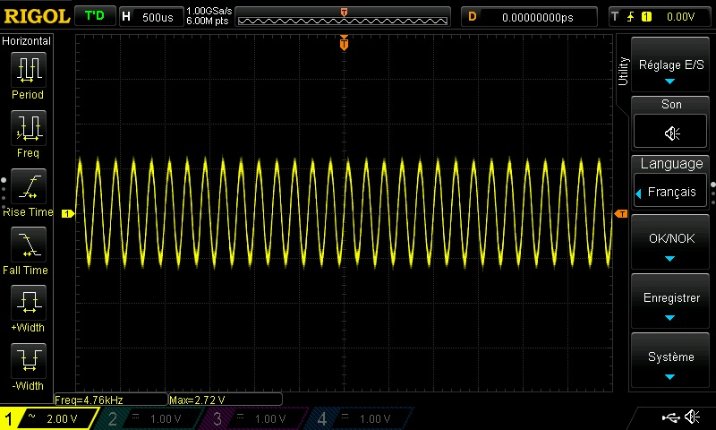Viewport: 716px width, 430px height.
Task: Select the Period measurement icon
Action: tap(28, 69)
